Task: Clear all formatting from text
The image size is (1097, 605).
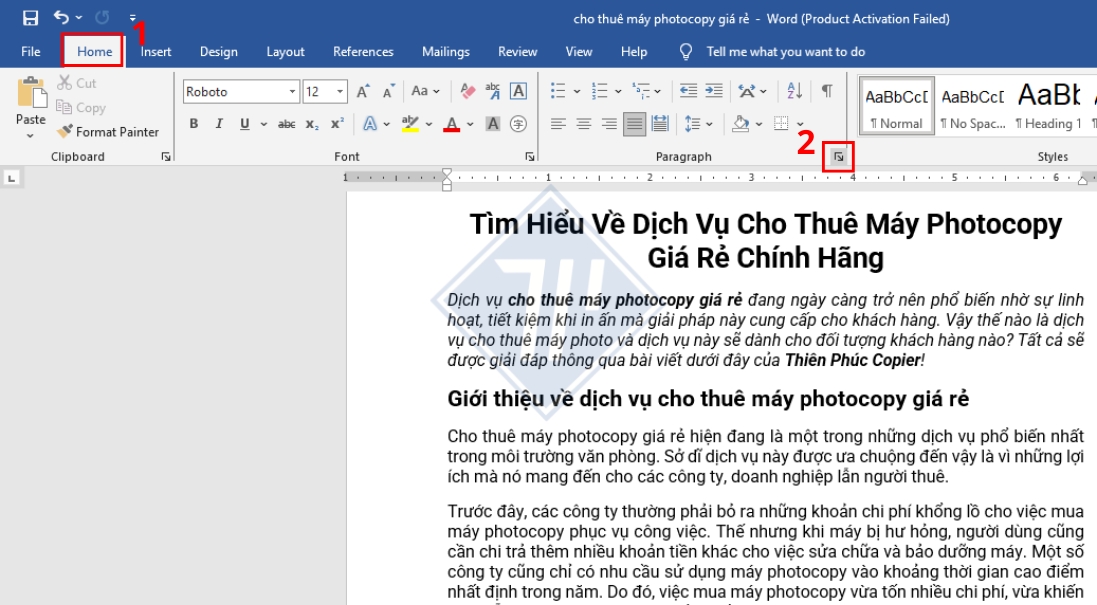Action: (466, 90)
